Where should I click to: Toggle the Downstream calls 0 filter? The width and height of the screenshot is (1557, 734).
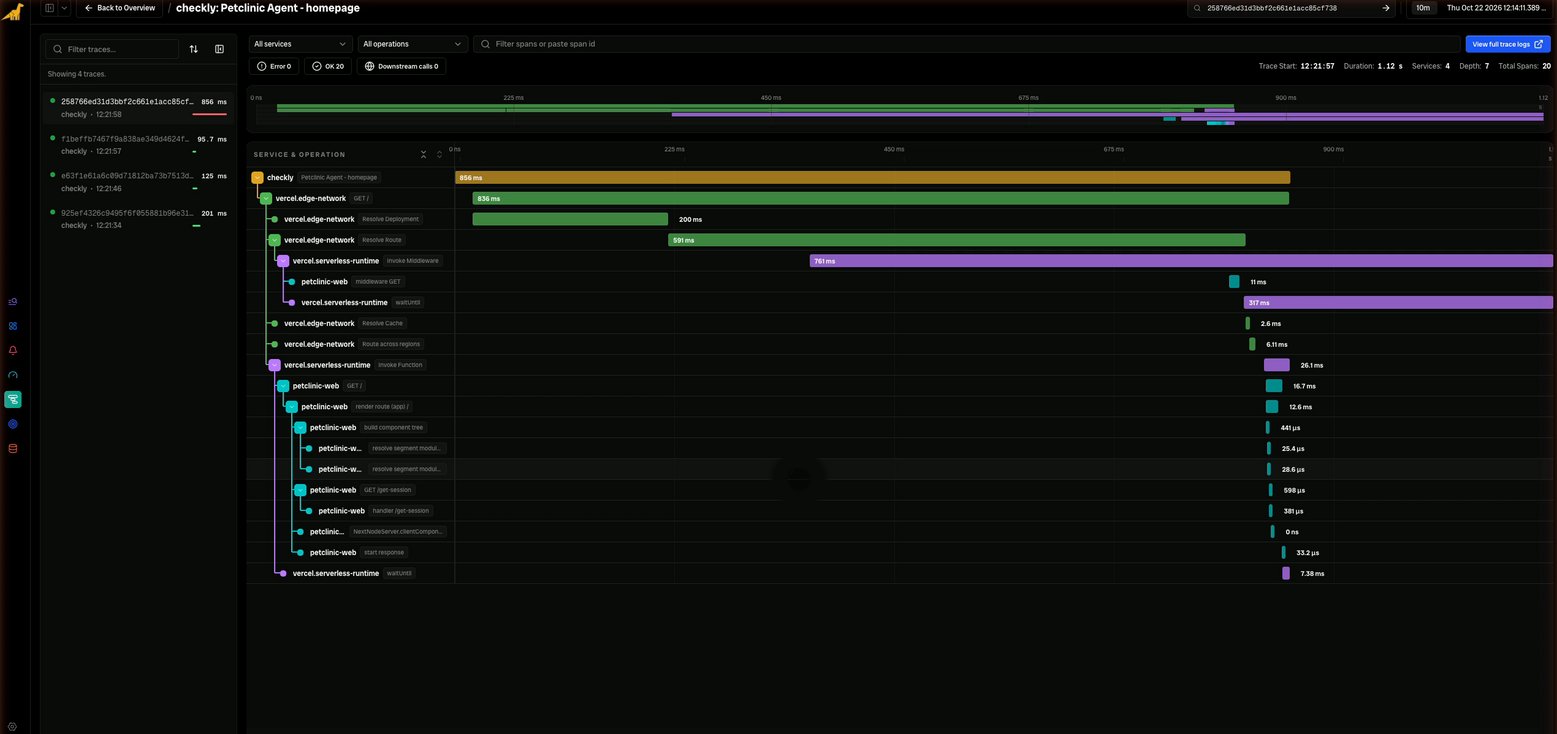point(402,66)
